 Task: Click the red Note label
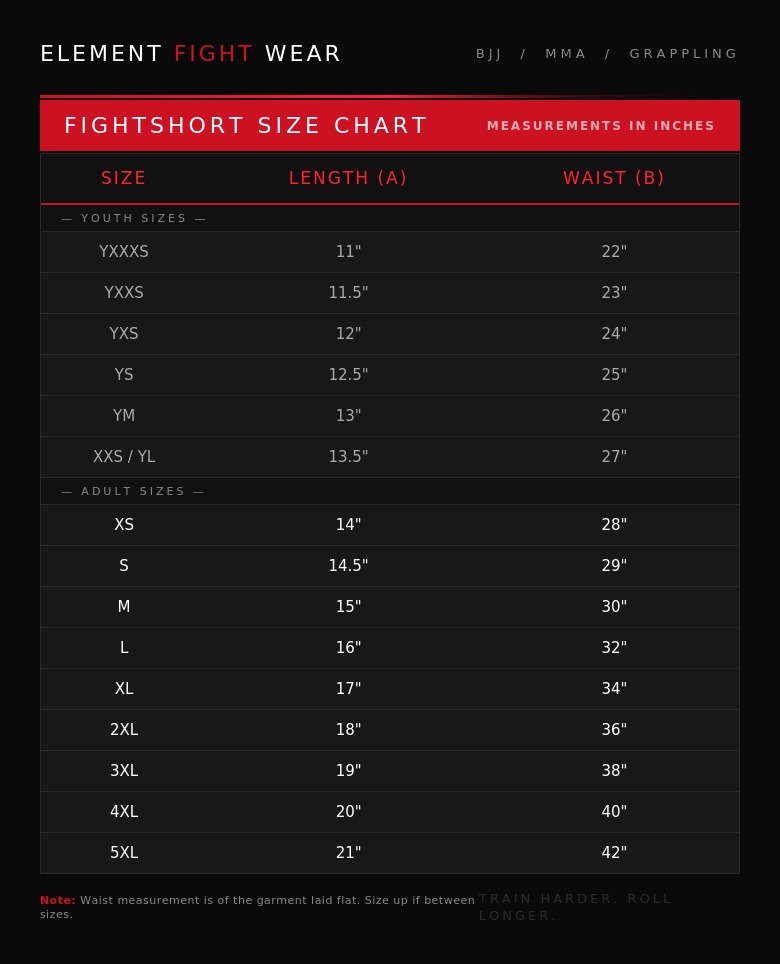tap(58, 900)
